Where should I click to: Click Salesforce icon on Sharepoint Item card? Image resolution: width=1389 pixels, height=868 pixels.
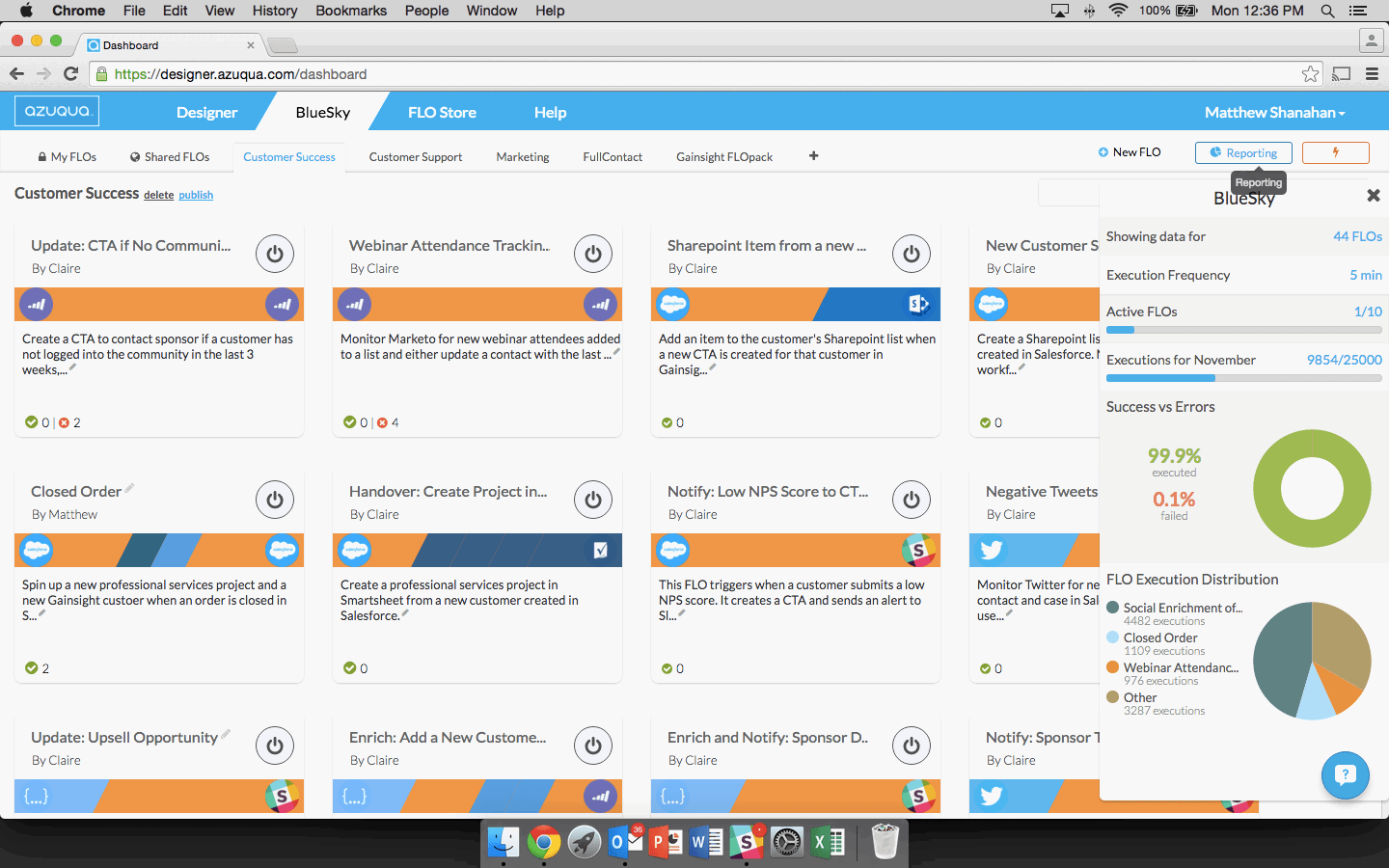(x=673, y=305)
